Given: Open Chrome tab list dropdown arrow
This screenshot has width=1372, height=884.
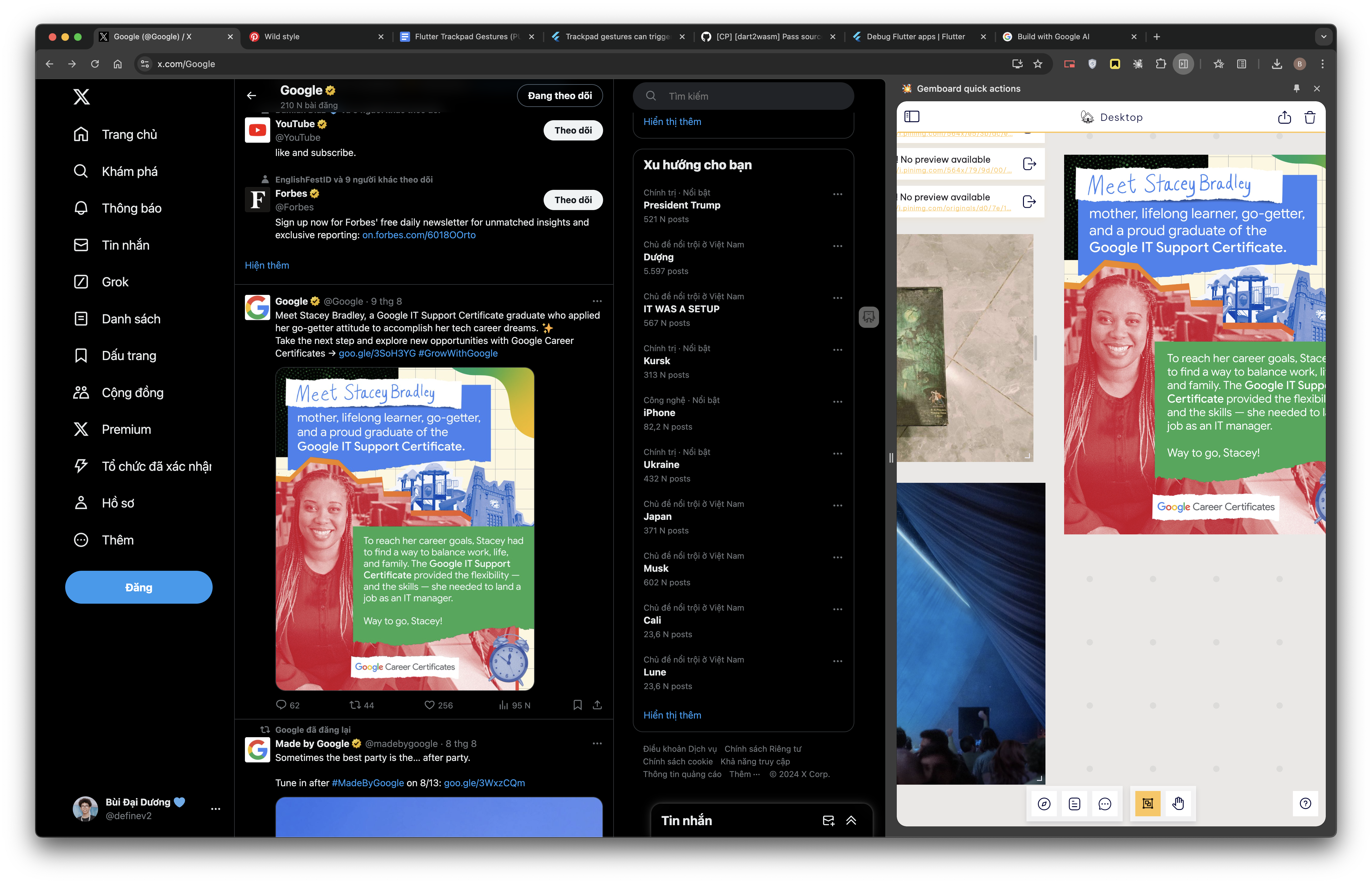Looking at the screenshot, I should pyautogui.click(x=1324, y=37).
